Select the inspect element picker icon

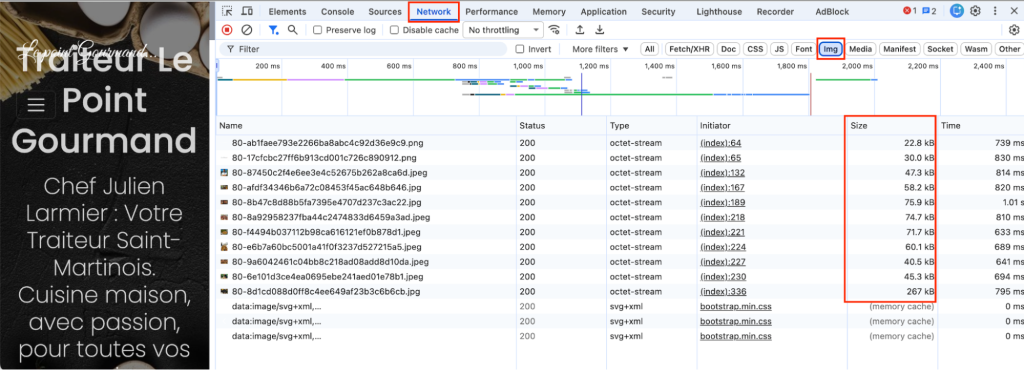coord(227,11)
